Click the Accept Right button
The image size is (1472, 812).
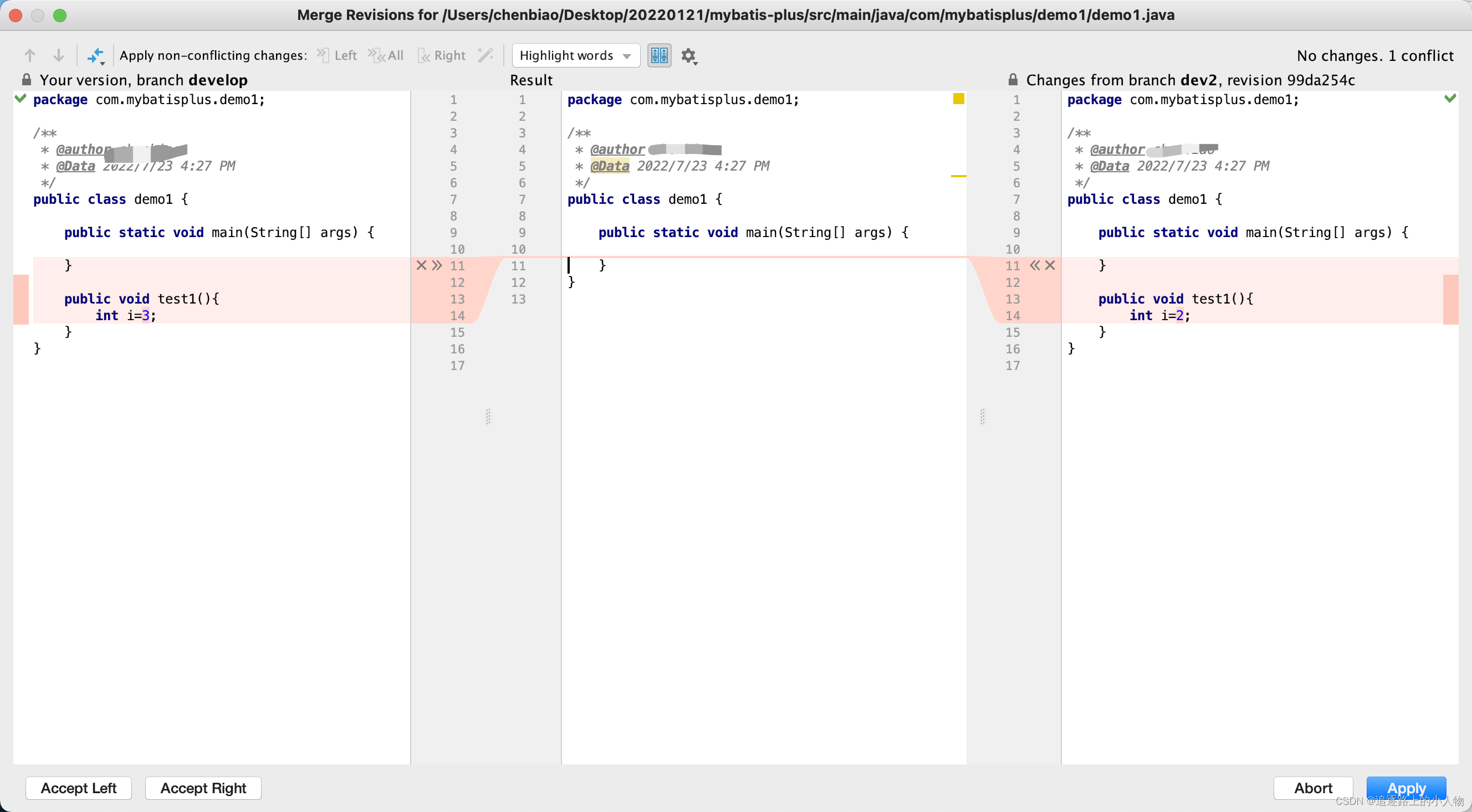coord(203,788)
